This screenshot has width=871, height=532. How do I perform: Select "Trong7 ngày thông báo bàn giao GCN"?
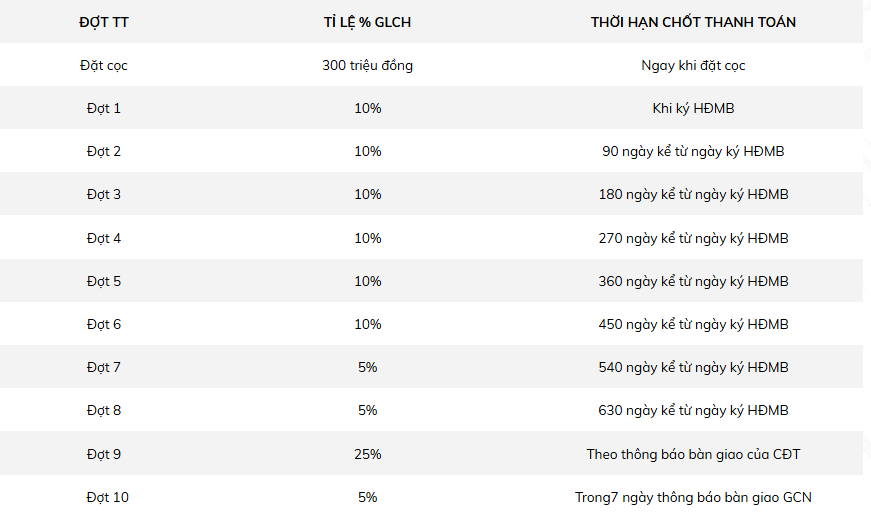(x=693, y=497)
